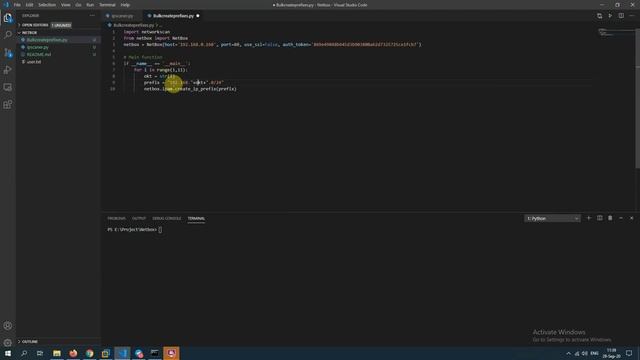Open Explorer's more actions ellipsis
The height and width of the screenshot is (360, 640).
pyautogui.click(x=92, y=16)
